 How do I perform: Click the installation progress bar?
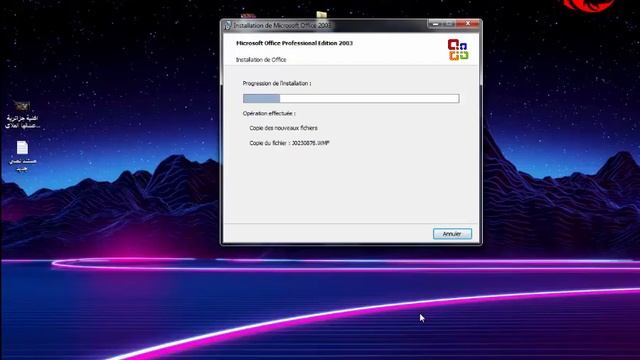click(x=351, y=98)
